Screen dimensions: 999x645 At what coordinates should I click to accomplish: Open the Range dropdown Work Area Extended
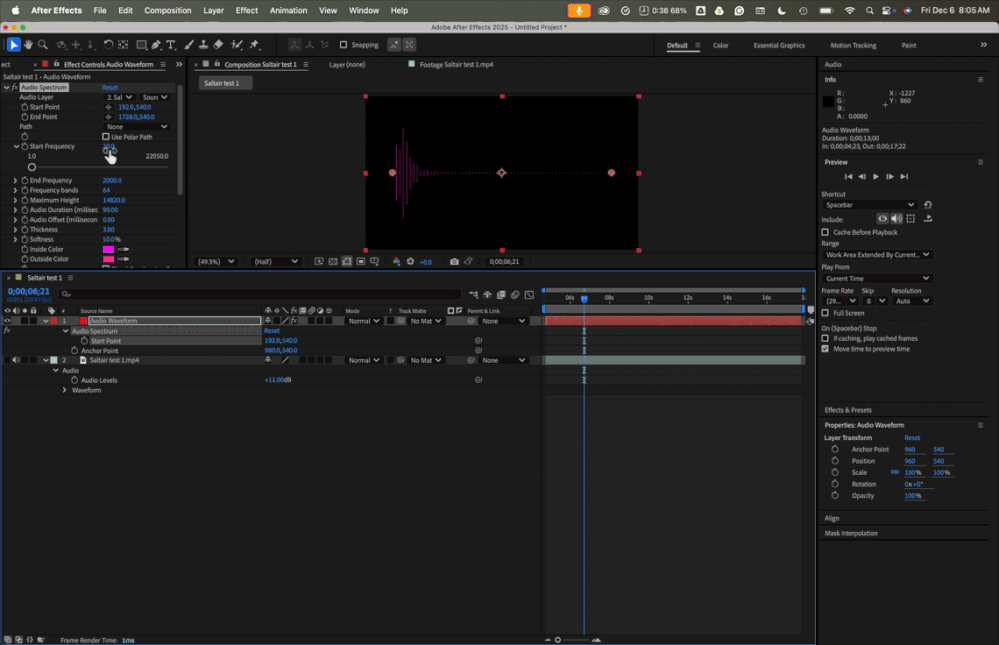876,254
